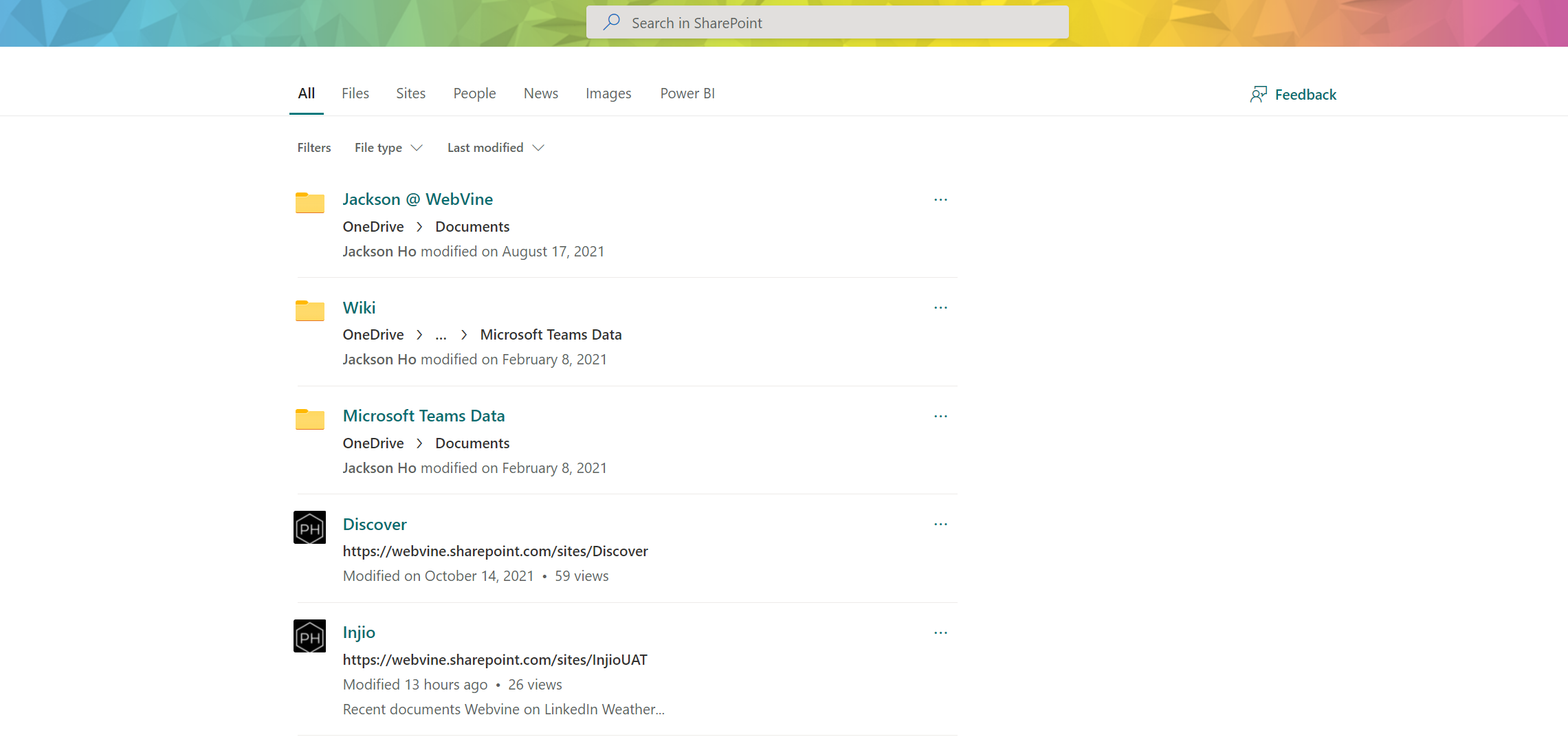Click the Wiki folder icon
The width and height of the screenshot is (1568, 737).
(x=310, y=311)
